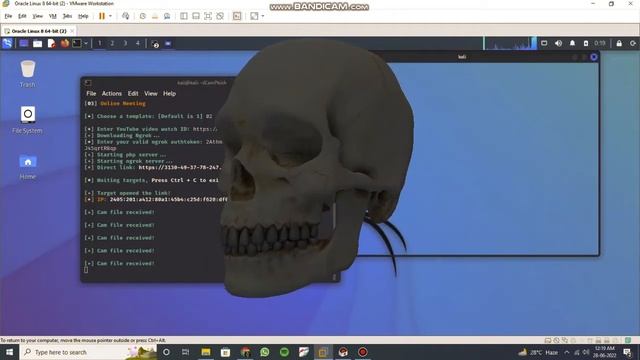Pause the virtual machine with the orange pause button
640x360 pixels.
tap(102, 16)
